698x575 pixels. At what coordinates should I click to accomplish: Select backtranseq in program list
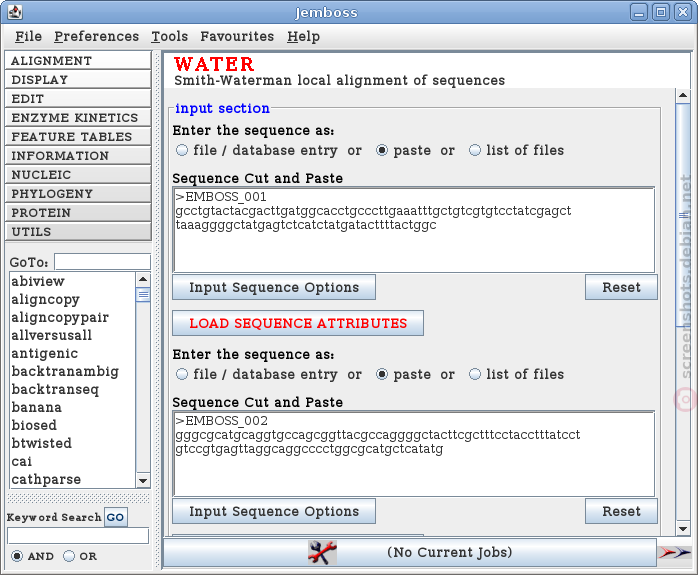point(72,389)
